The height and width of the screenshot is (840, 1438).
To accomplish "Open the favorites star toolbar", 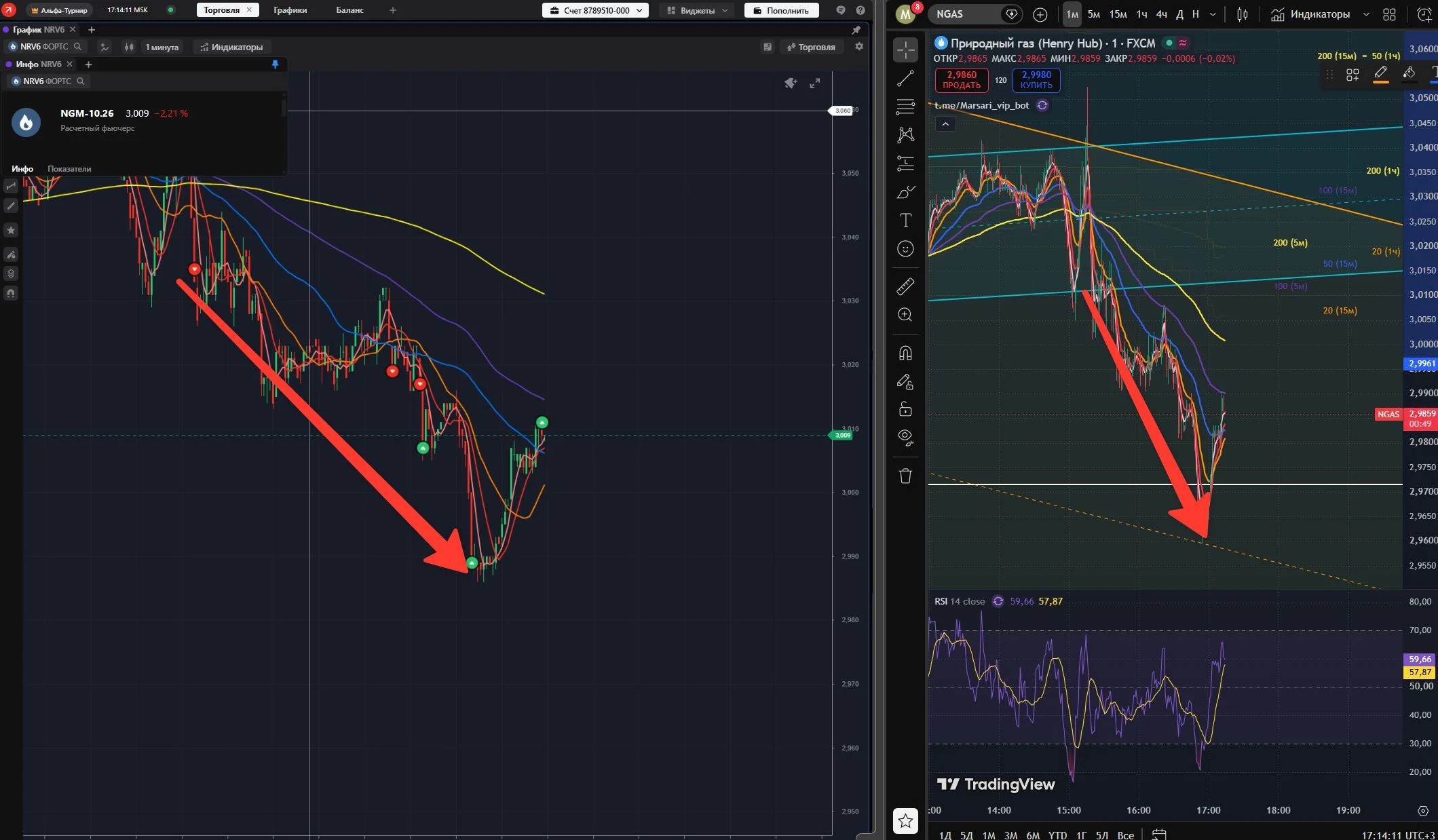I will click(905, 822).
